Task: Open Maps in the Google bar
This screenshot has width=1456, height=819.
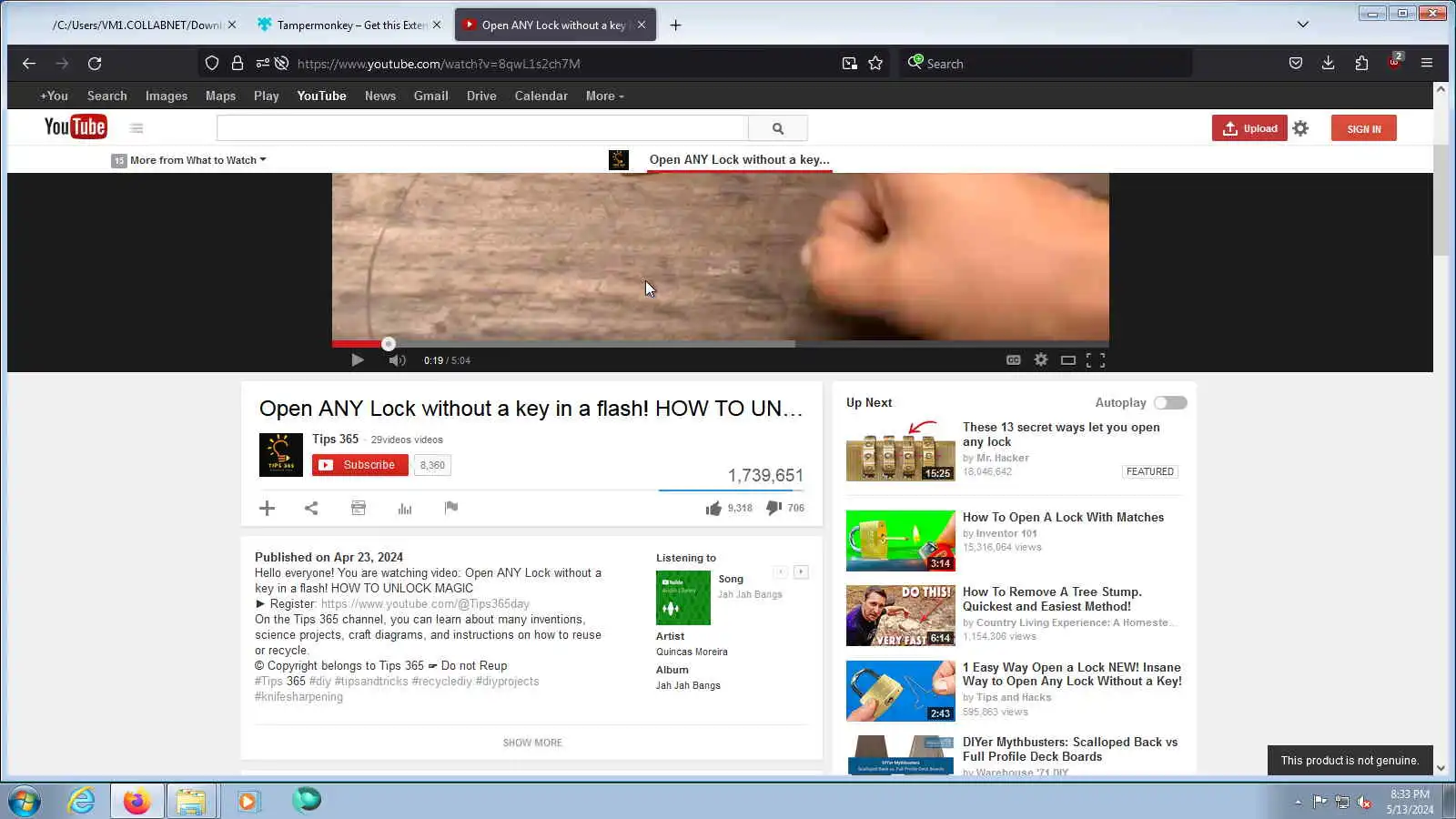Action: pyautogui.click(x=220, y=96)
